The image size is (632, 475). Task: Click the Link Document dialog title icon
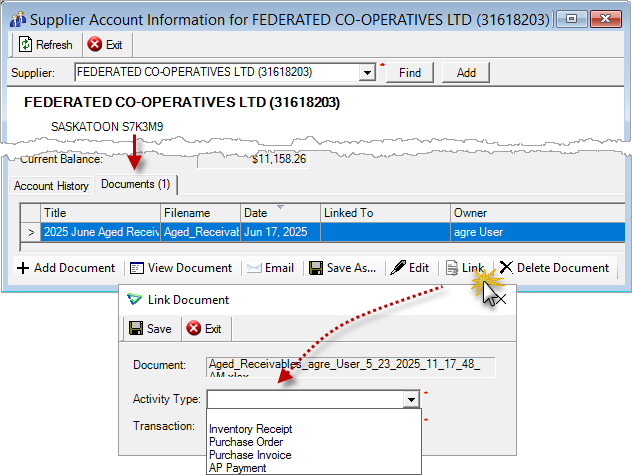click(134, 300)
